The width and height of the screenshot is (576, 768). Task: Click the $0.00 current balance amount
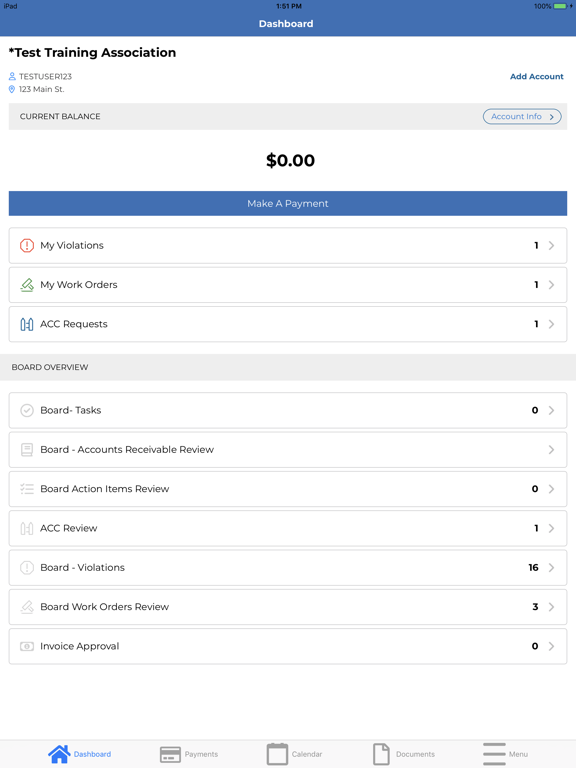click(290, 161)
